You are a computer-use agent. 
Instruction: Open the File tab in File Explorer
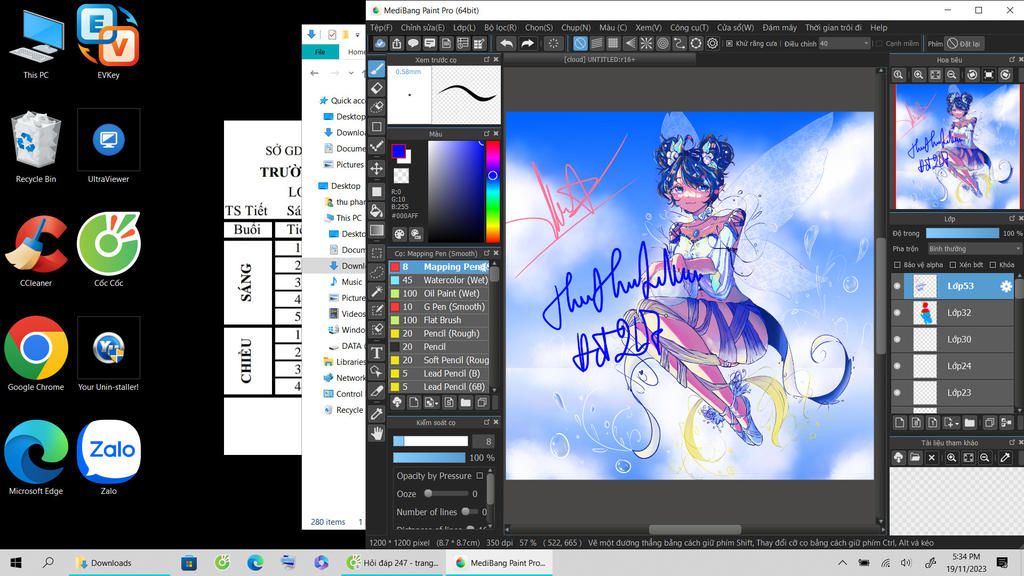[320, 52]
